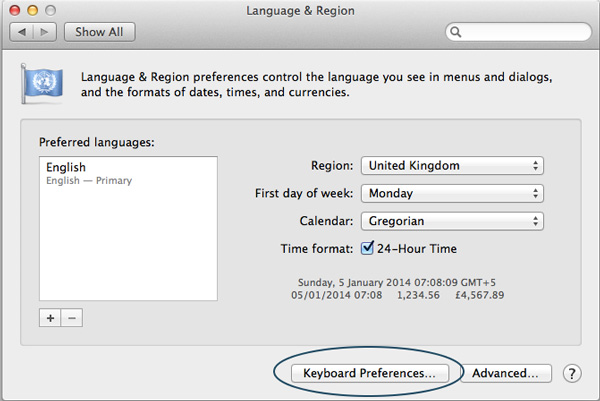
Task: Focus the search field in the toolbar
Action: coord(518,32)
